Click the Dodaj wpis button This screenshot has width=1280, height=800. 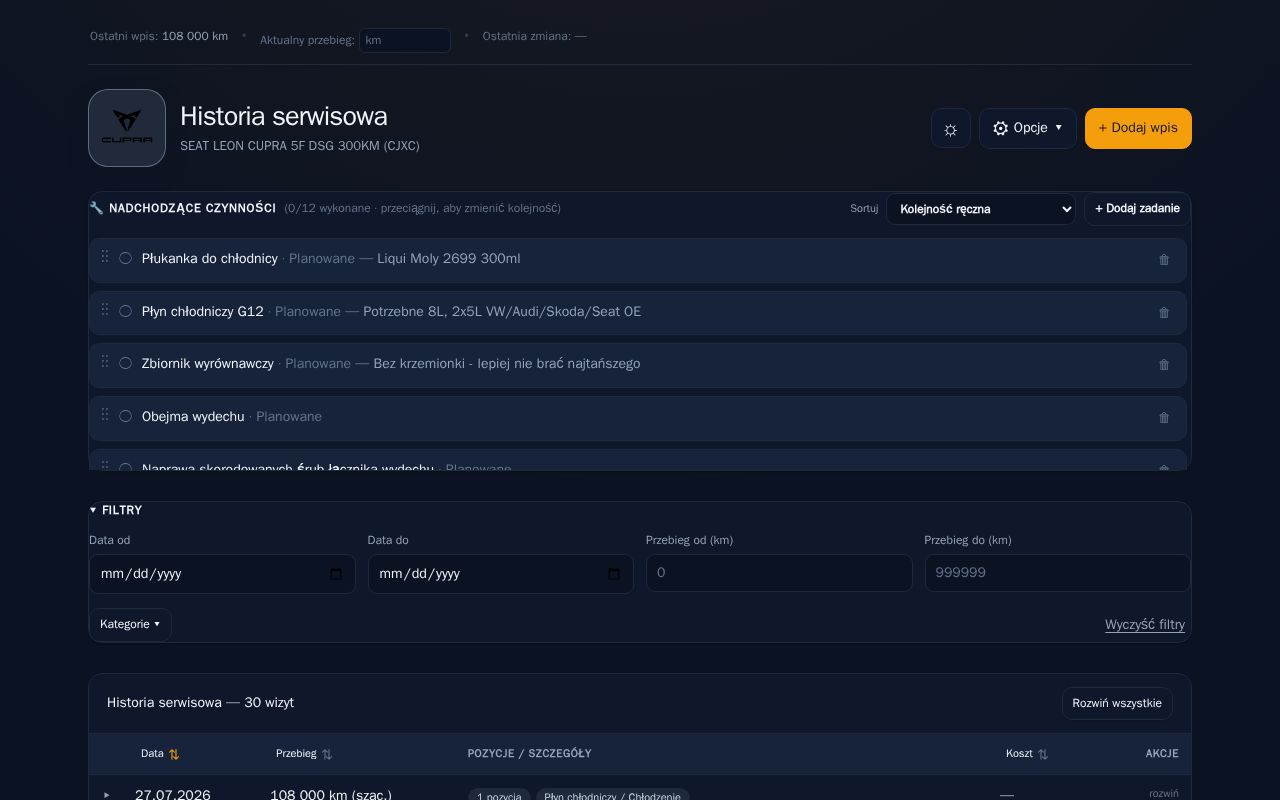tap(1138, 128)
